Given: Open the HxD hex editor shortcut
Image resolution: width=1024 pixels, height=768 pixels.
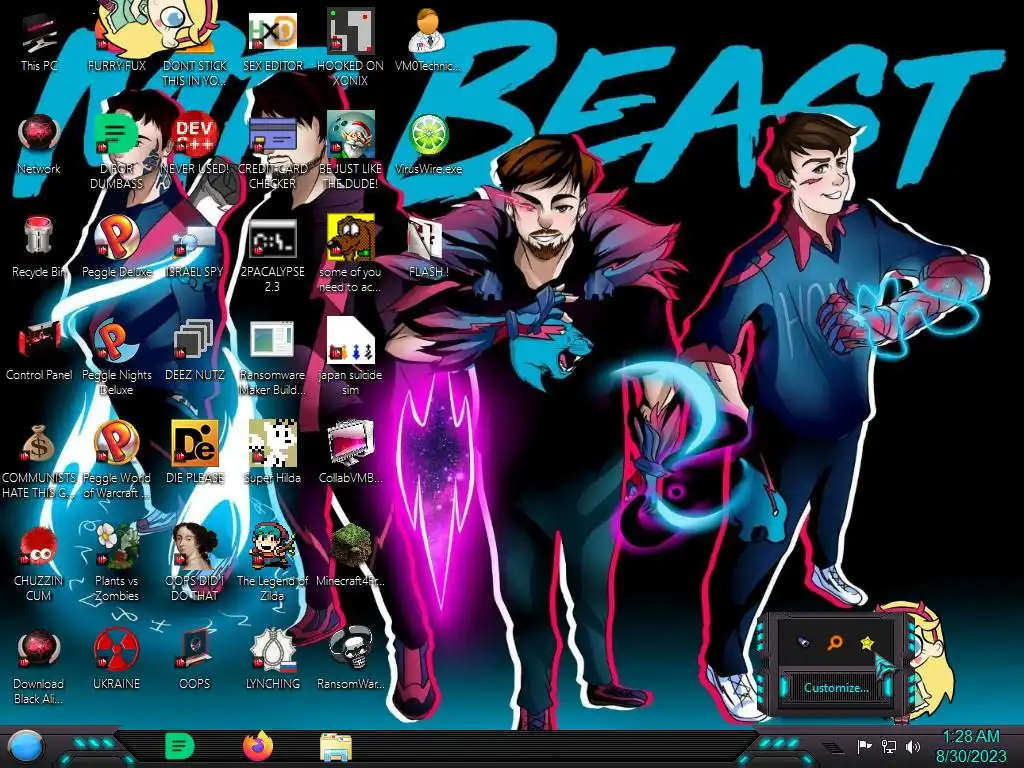Looking at the screenshot, I should 272,31.
